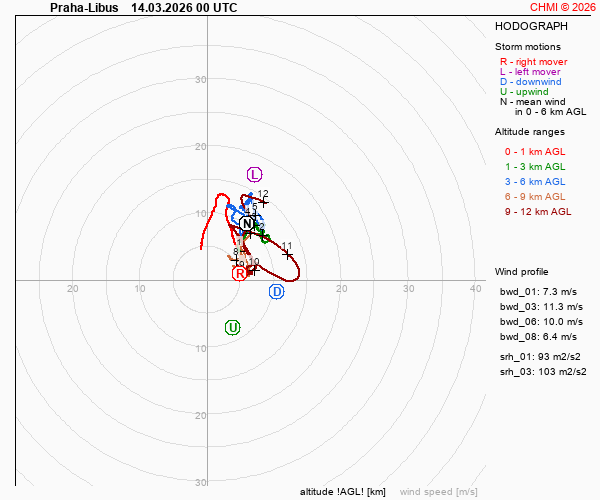Select the 0 - 1 km AGL legend entry
Viewport: 600px width, 500px height.
[x=534, y=152]
